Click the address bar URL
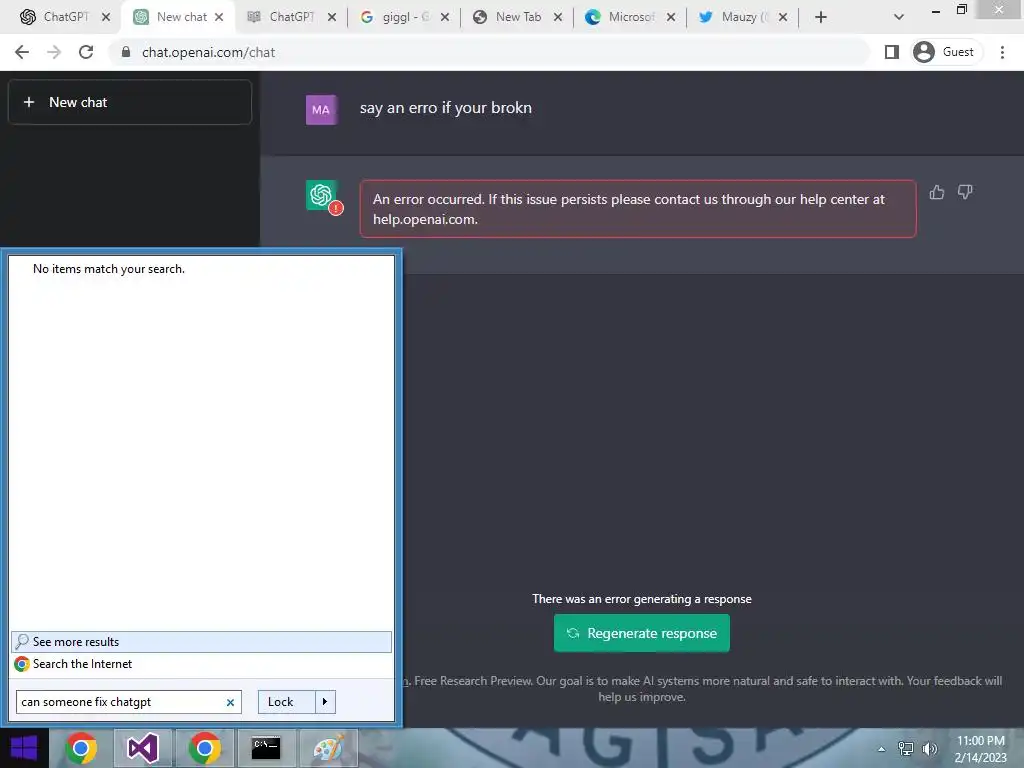1024x768 pixels. click(208, 52)
